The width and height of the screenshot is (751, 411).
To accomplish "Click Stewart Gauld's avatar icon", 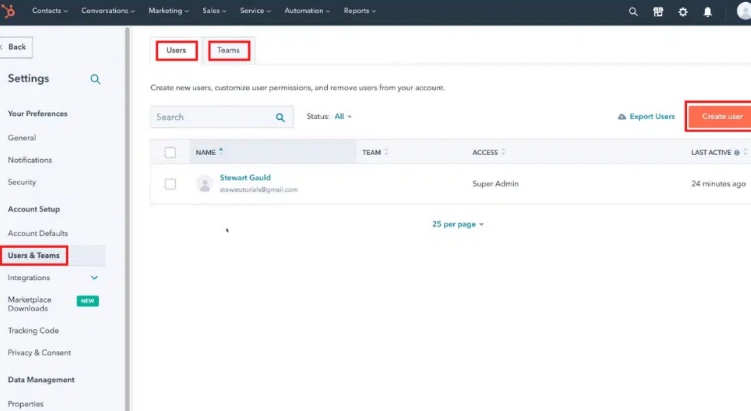I will pyautogui.click(x=205, y=184).
